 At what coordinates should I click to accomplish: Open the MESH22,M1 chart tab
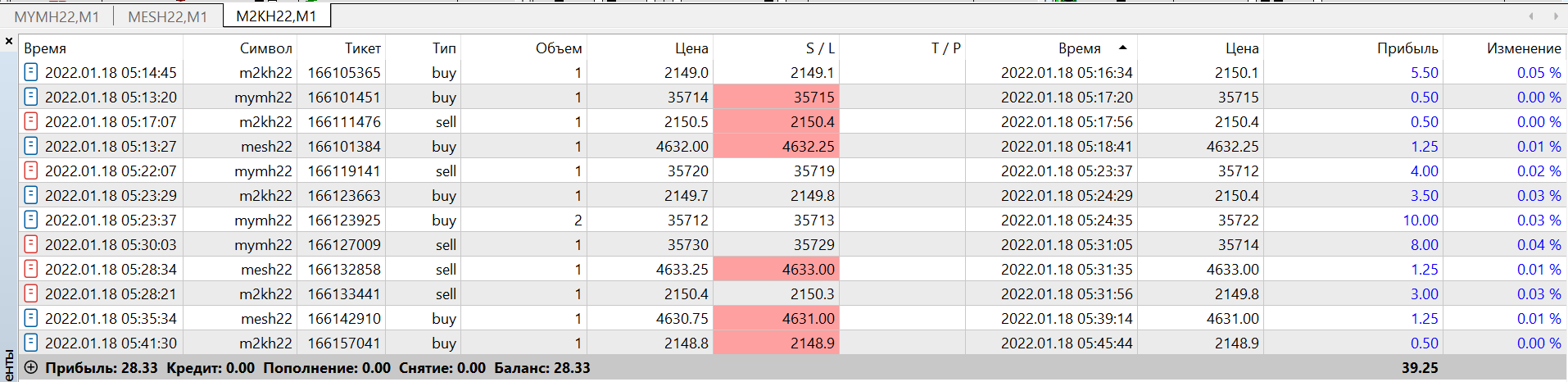tap(168, 16)
